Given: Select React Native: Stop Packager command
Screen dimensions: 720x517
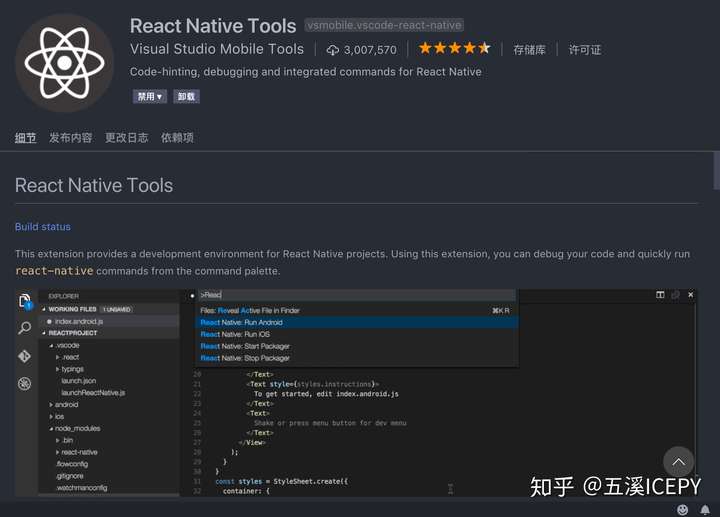Looking at the screenshot, I should click(357, 358).
